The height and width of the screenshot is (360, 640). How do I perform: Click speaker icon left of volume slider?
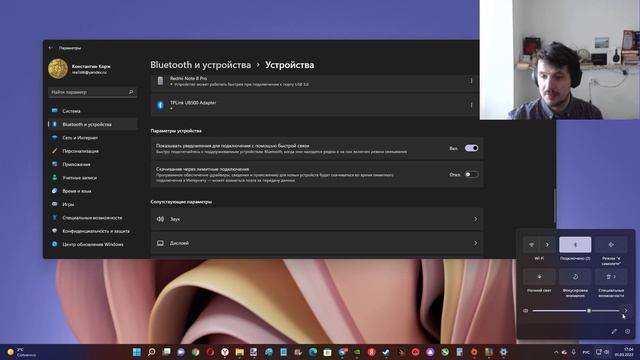click(526, 311)
